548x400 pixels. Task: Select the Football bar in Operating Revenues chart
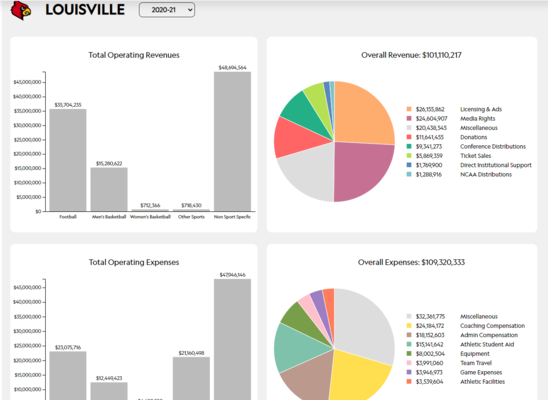[68, 160]
